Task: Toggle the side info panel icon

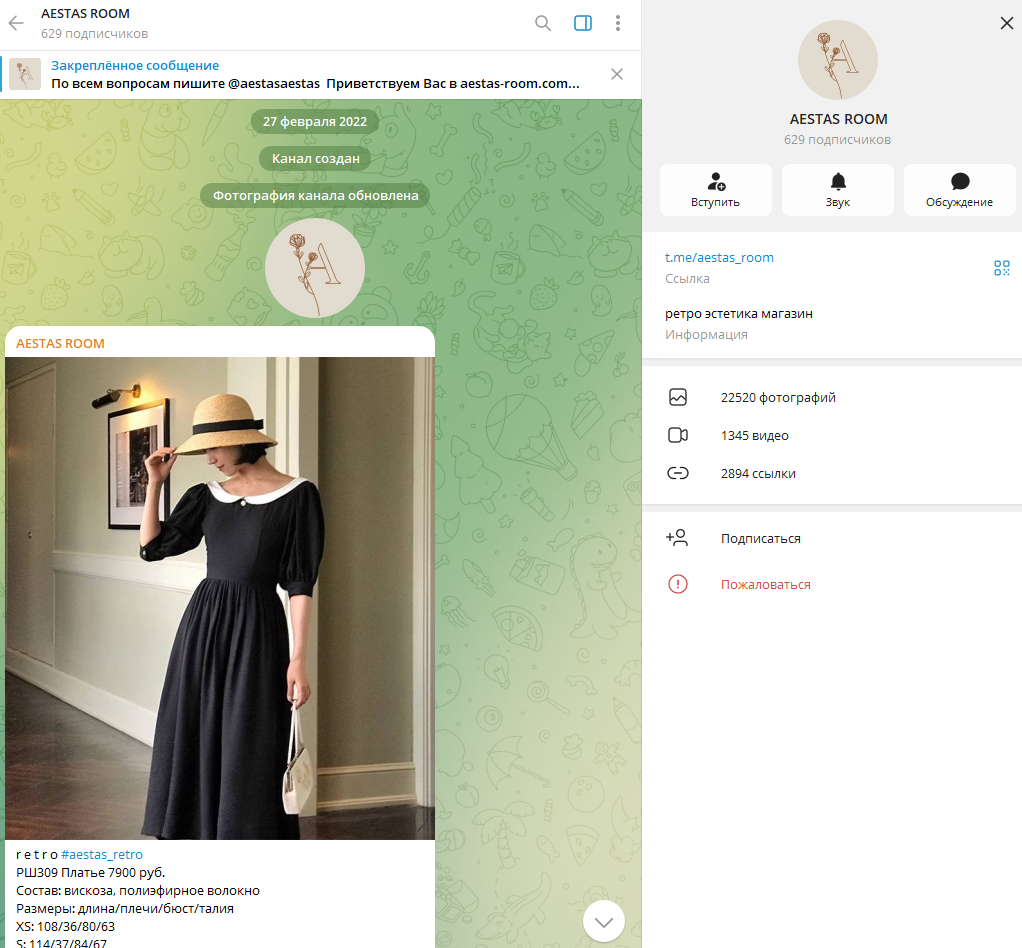Action: tap(583, 23)
